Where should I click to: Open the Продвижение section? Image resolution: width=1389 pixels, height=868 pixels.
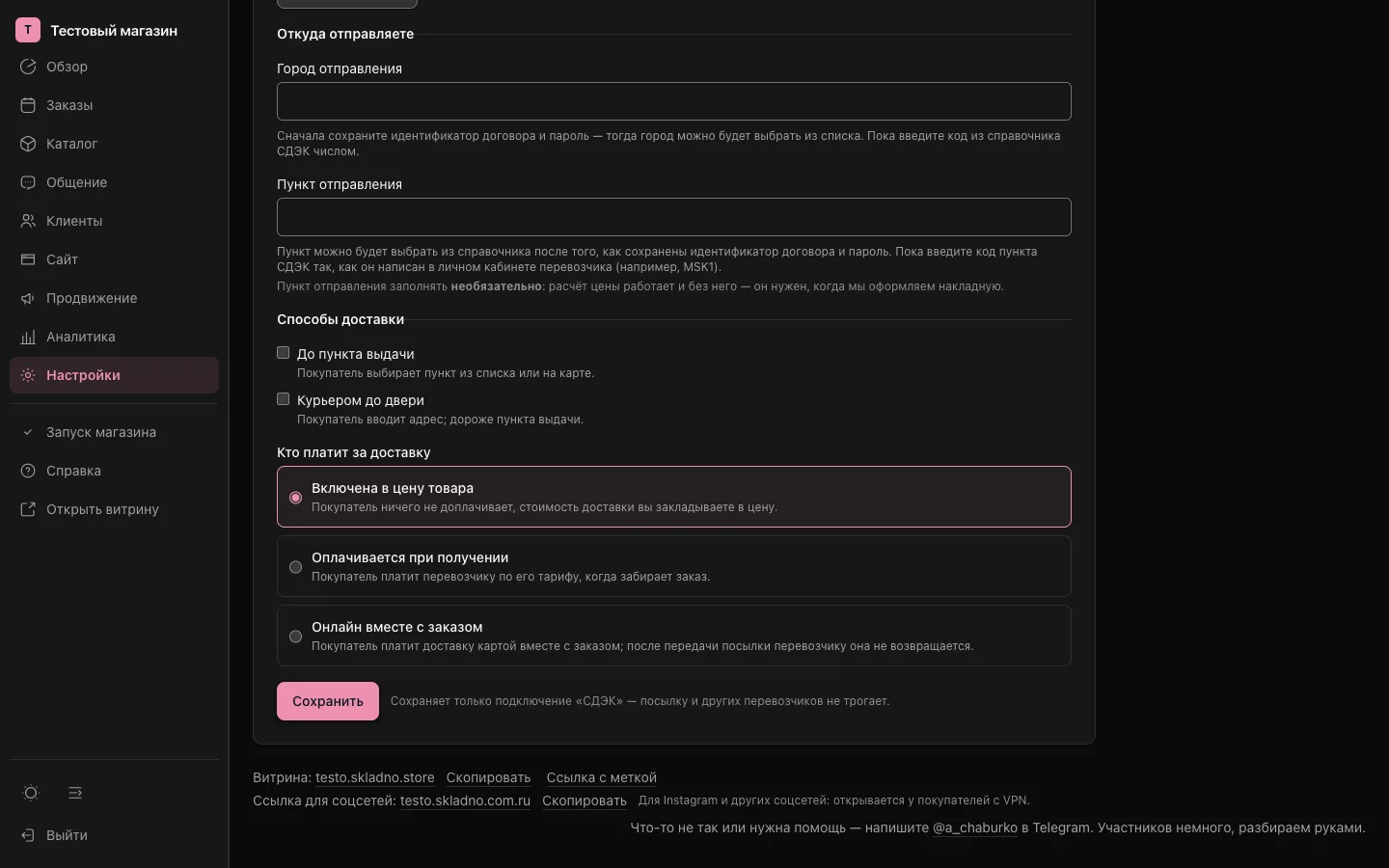114,298
